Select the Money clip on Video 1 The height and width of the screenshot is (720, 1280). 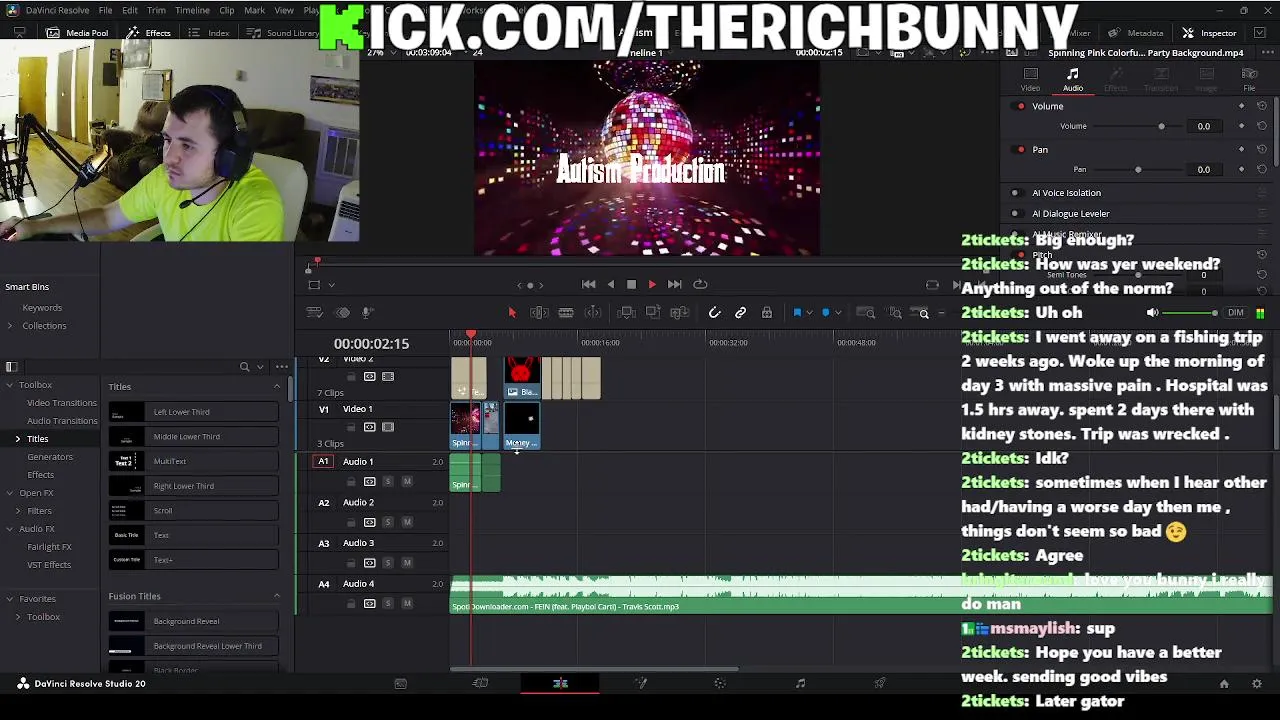522,427
